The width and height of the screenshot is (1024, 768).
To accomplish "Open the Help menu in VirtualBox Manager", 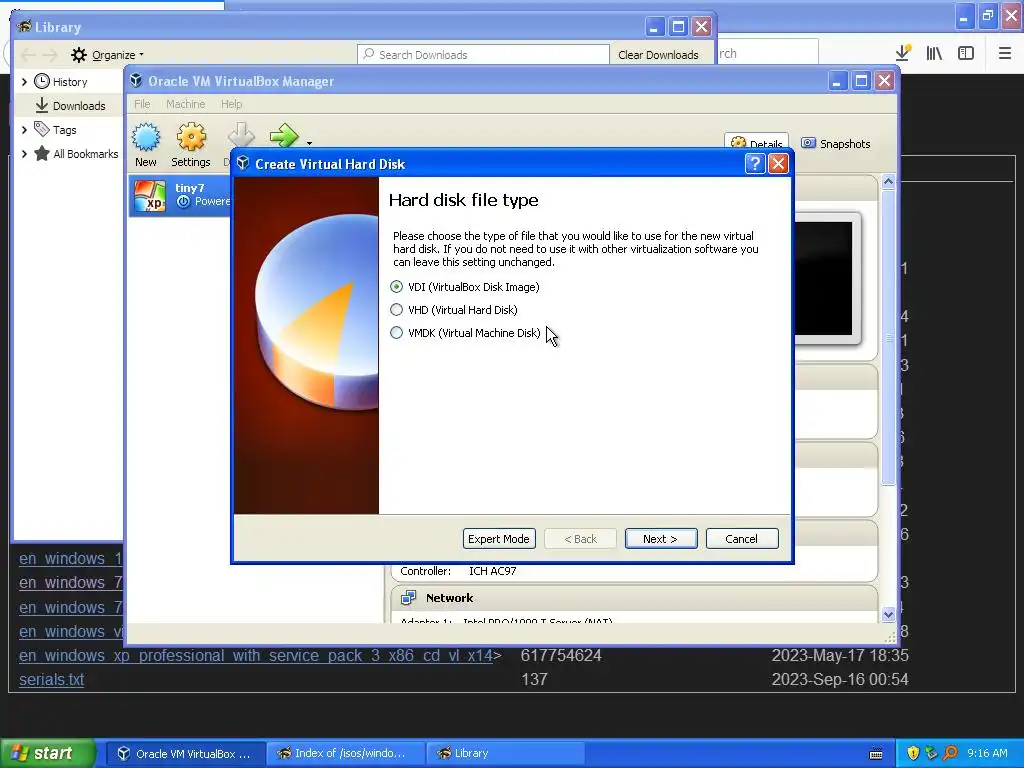I will pyautogui.click(x=231, y=104).
